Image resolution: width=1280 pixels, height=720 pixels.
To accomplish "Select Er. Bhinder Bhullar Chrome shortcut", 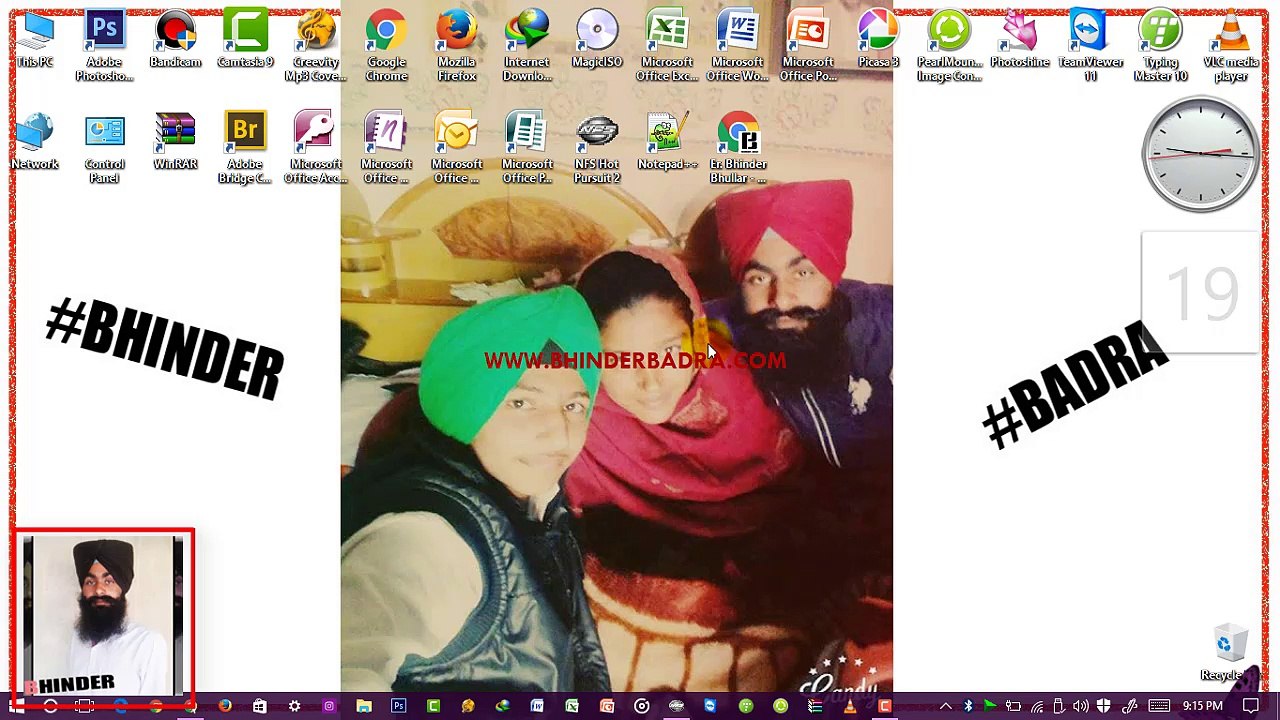I will click(738, 148).
